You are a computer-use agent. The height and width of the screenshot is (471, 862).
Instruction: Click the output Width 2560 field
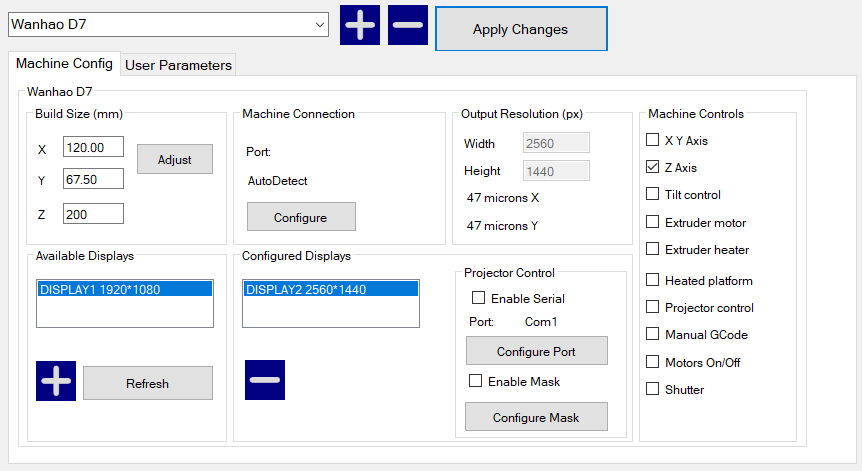point(556,143)
